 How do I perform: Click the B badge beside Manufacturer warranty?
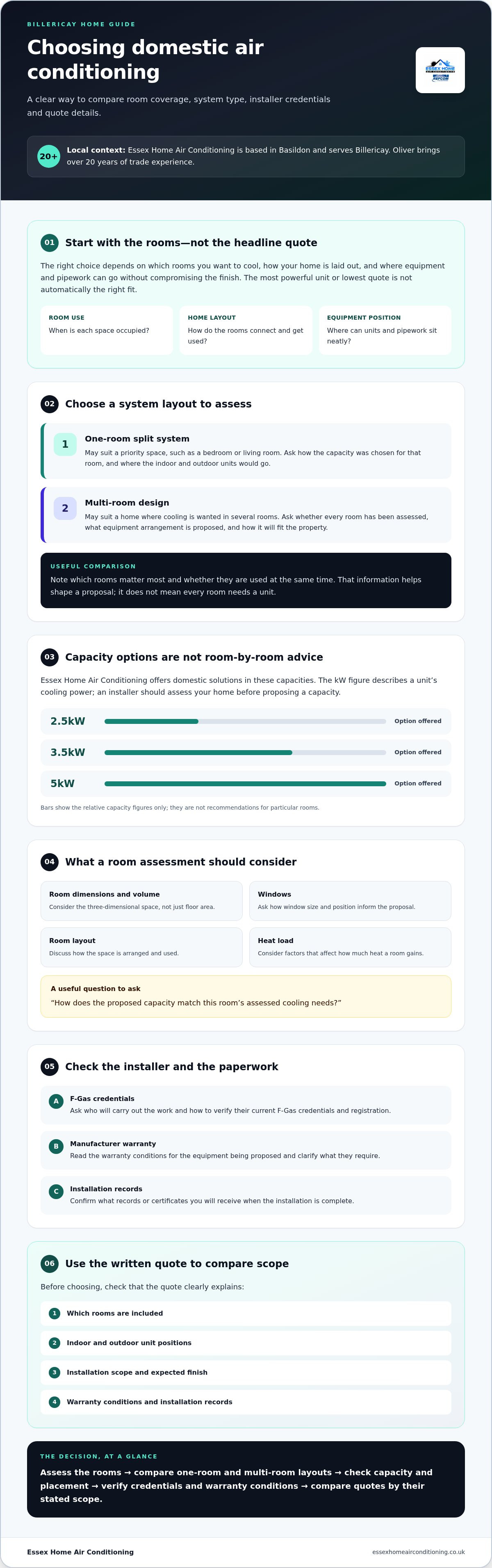coord(56,1146)
